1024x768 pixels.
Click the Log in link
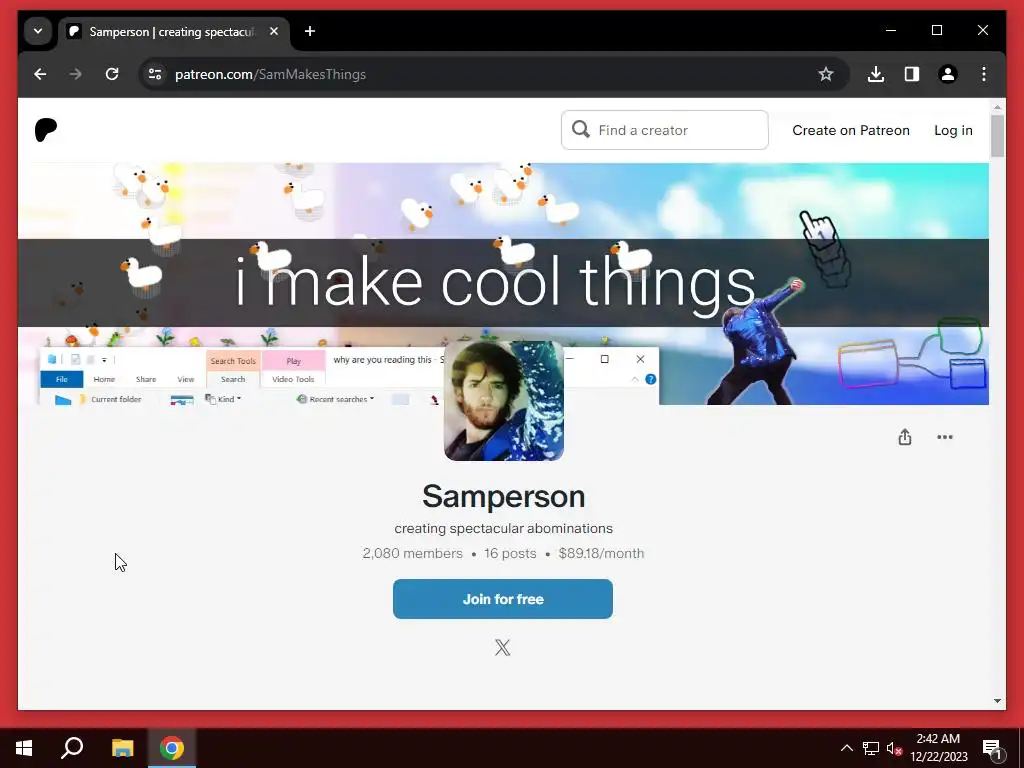click(953, 130)
